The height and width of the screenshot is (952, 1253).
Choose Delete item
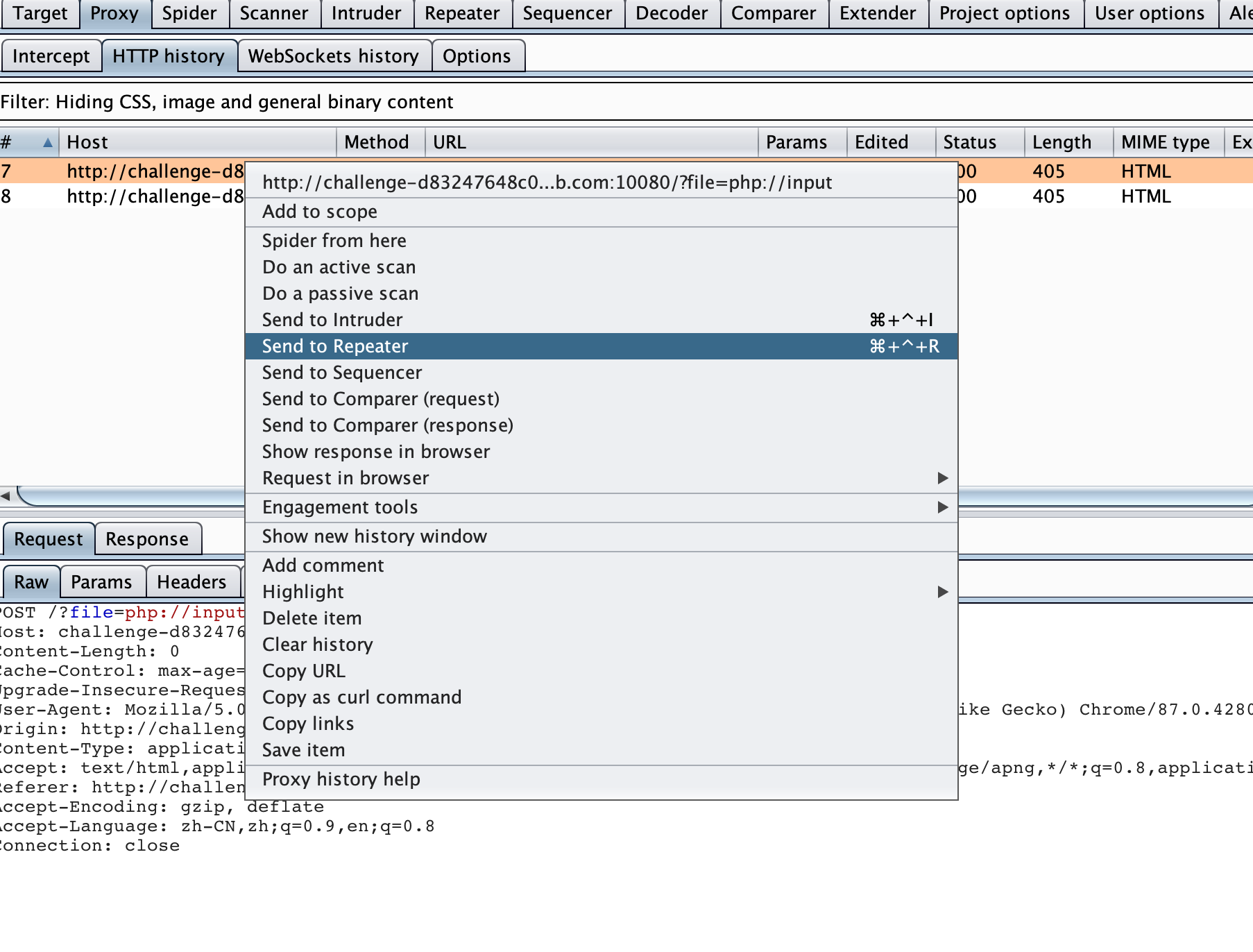[x=602, y=618]
